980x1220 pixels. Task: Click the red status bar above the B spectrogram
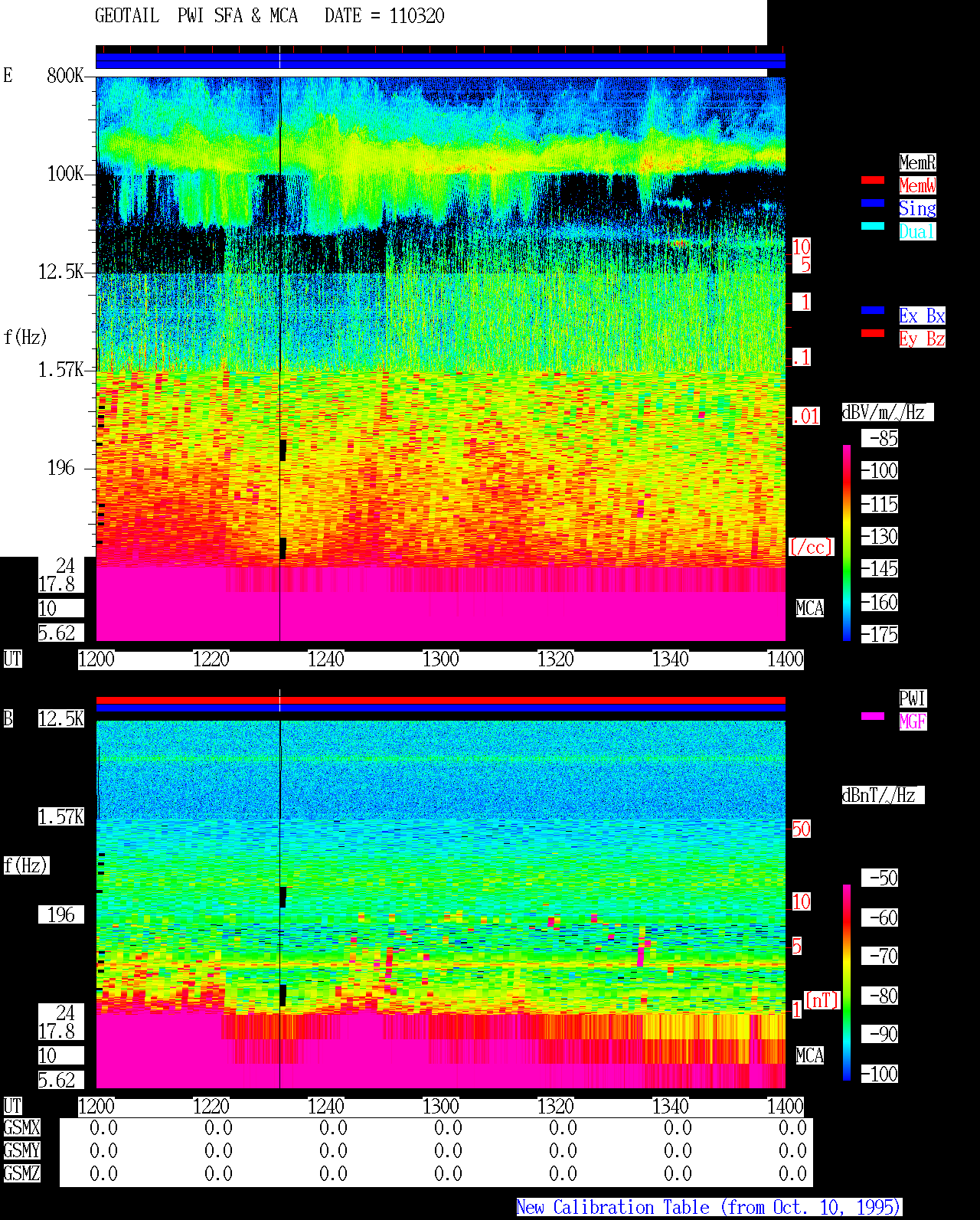440,700
